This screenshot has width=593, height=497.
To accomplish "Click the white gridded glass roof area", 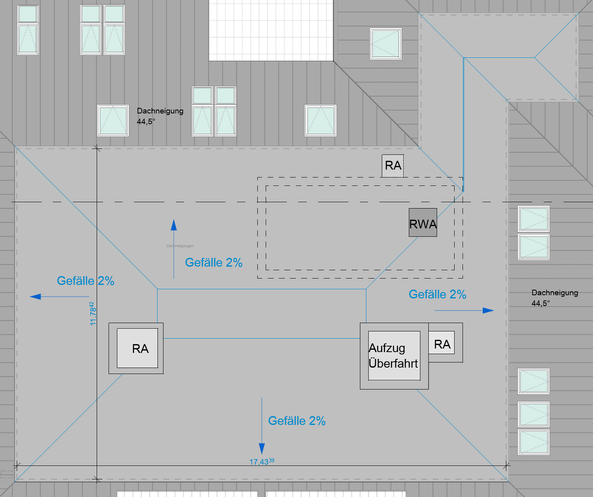I will (x=271, y=30).
